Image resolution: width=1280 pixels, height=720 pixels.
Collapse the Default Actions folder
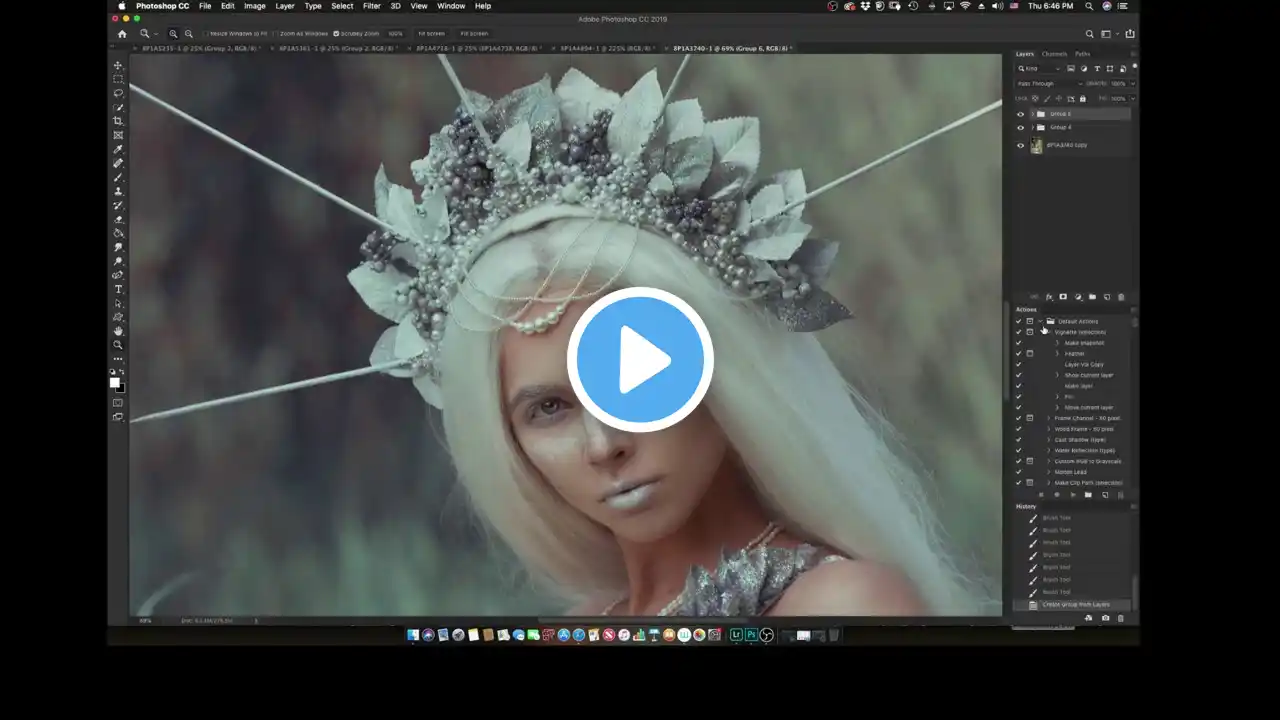(x=1040, y=321)
